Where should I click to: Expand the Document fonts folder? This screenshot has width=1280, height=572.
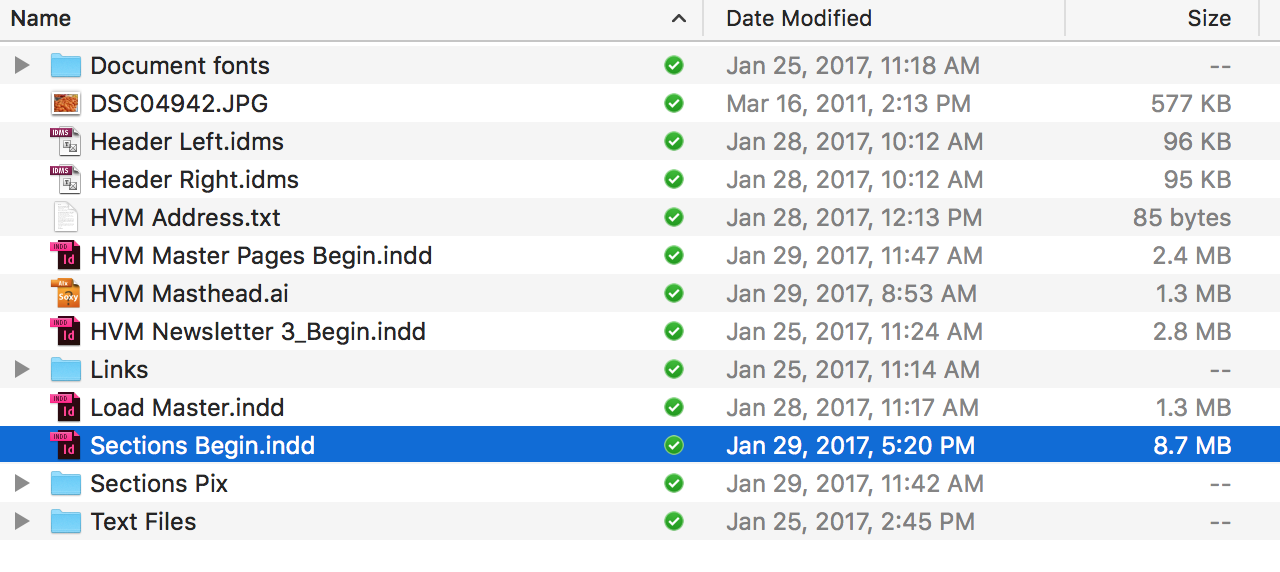[x=22, y=66]
